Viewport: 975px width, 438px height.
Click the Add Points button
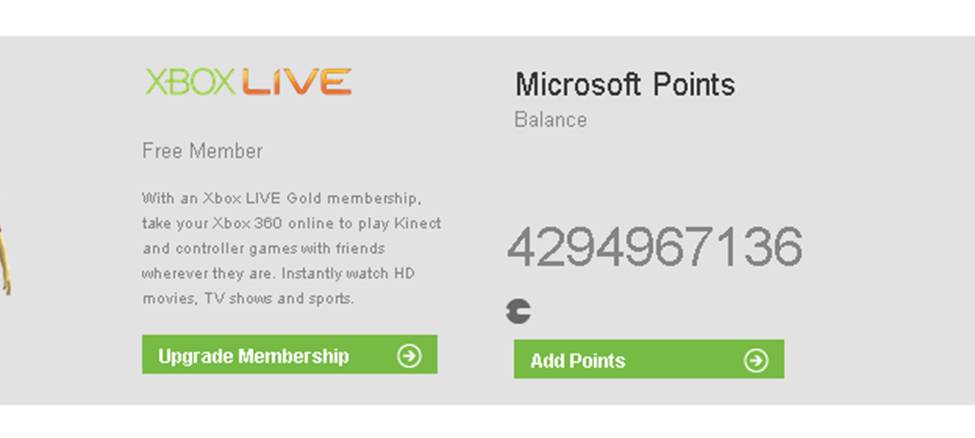pyautogui.click(x=649, y=359)
